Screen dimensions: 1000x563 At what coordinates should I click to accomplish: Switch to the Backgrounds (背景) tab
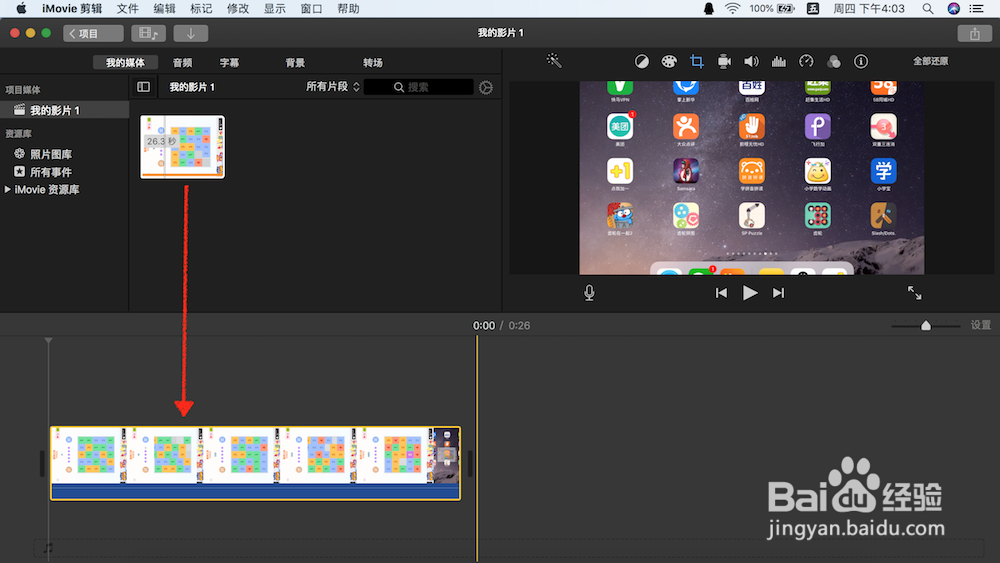[295, 62]
